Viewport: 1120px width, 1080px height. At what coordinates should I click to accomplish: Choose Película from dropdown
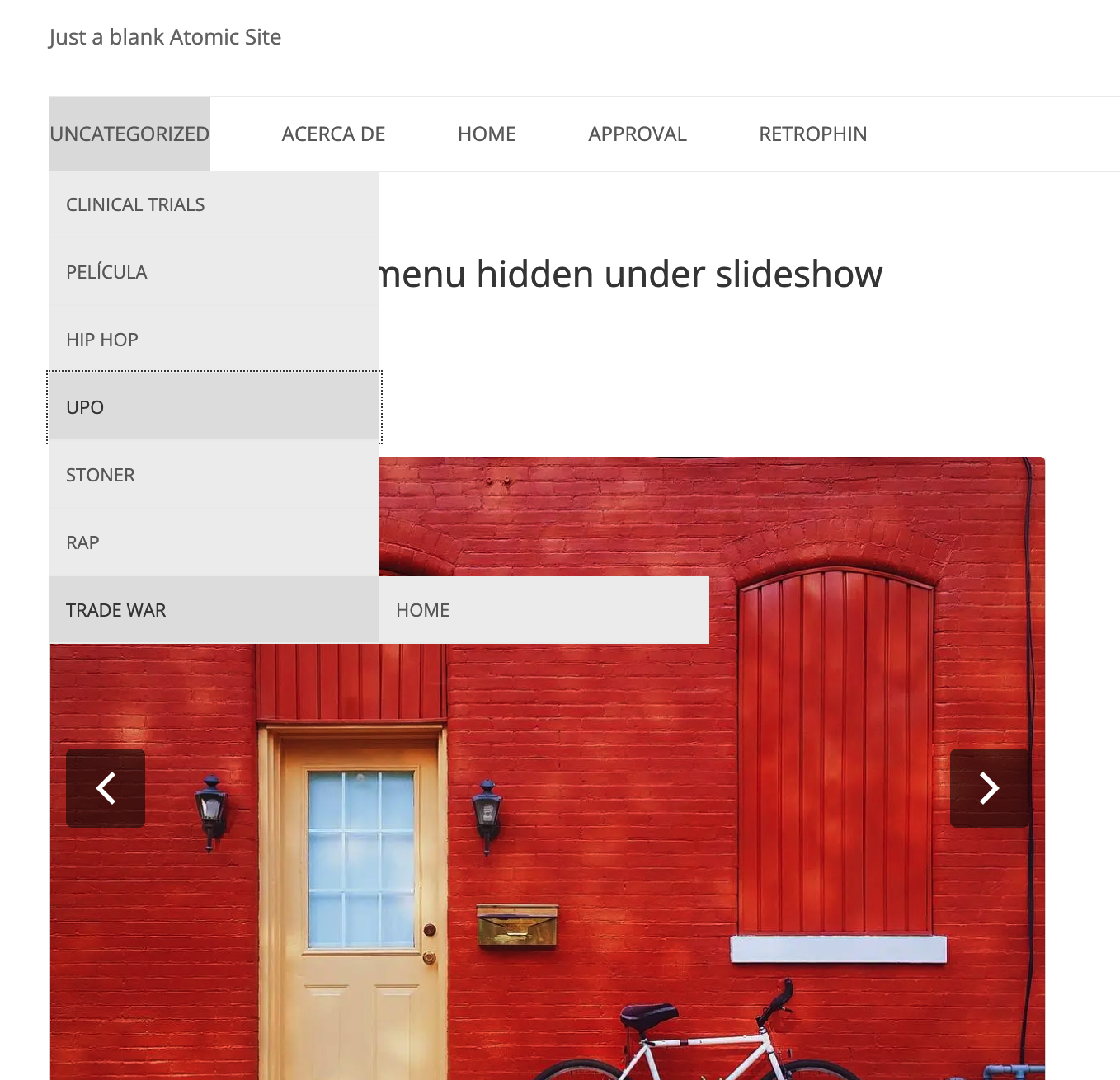(x=214, y=272)
